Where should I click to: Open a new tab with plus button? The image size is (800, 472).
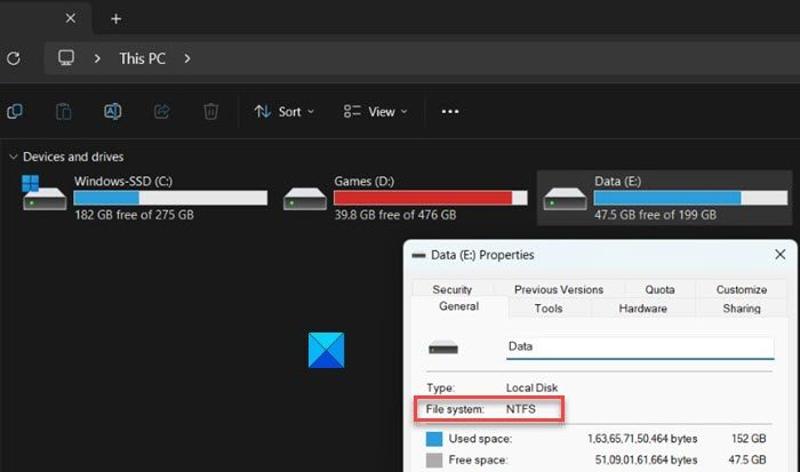116,18
